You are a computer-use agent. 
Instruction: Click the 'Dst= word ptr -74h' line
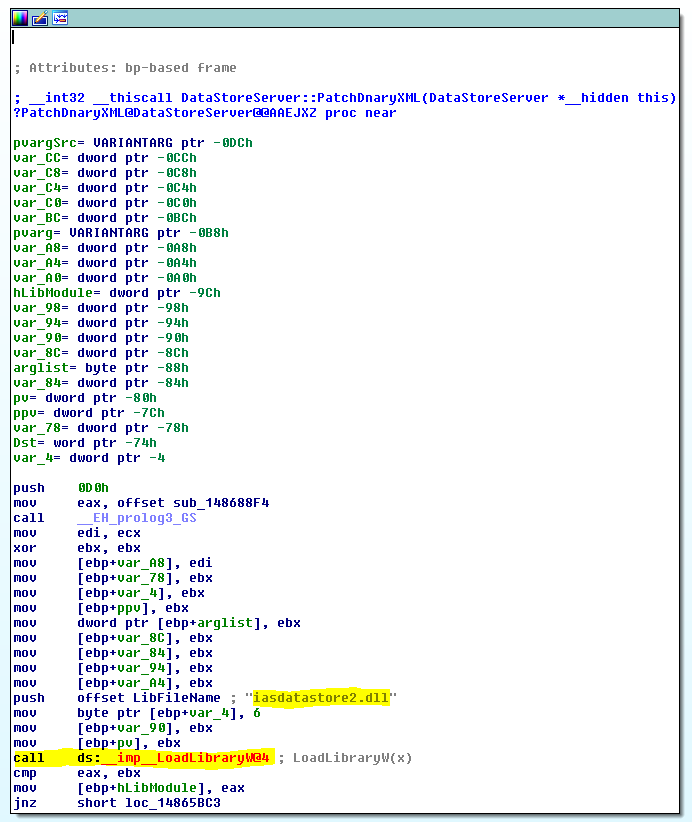[85, 444]
